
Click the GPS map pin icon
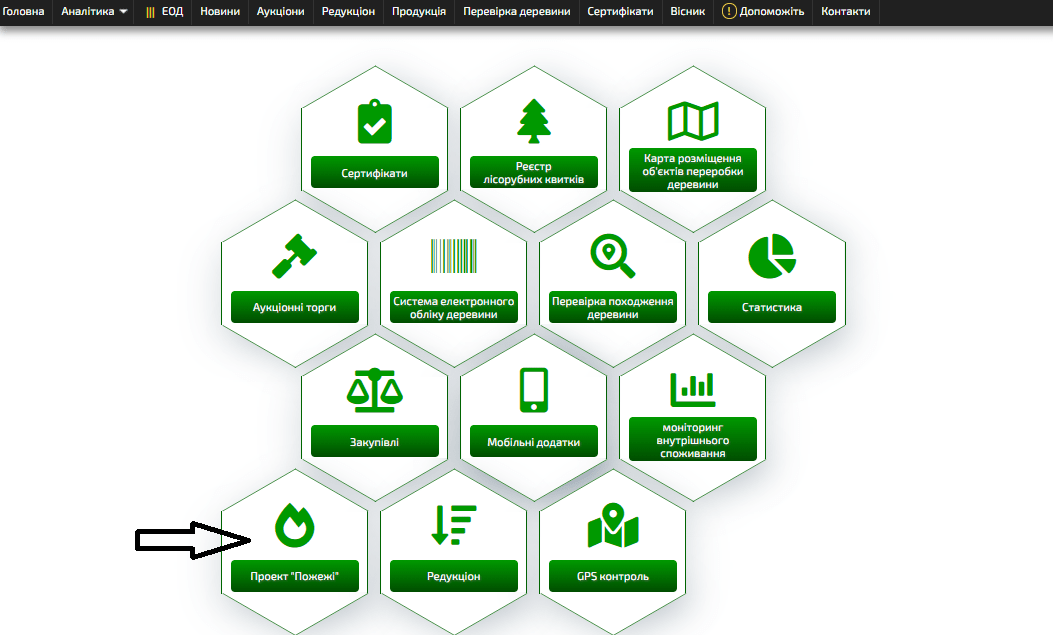[613, 525]
